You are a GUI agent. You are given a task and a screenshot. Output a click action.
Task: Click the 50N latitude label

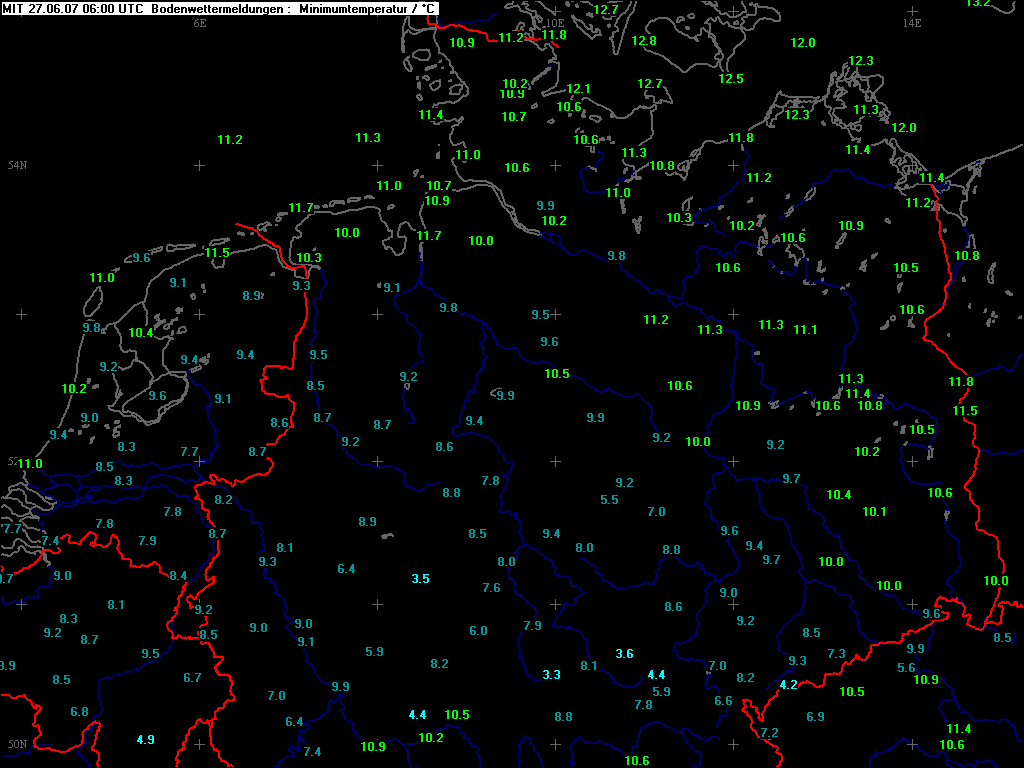tap(17, 744)
